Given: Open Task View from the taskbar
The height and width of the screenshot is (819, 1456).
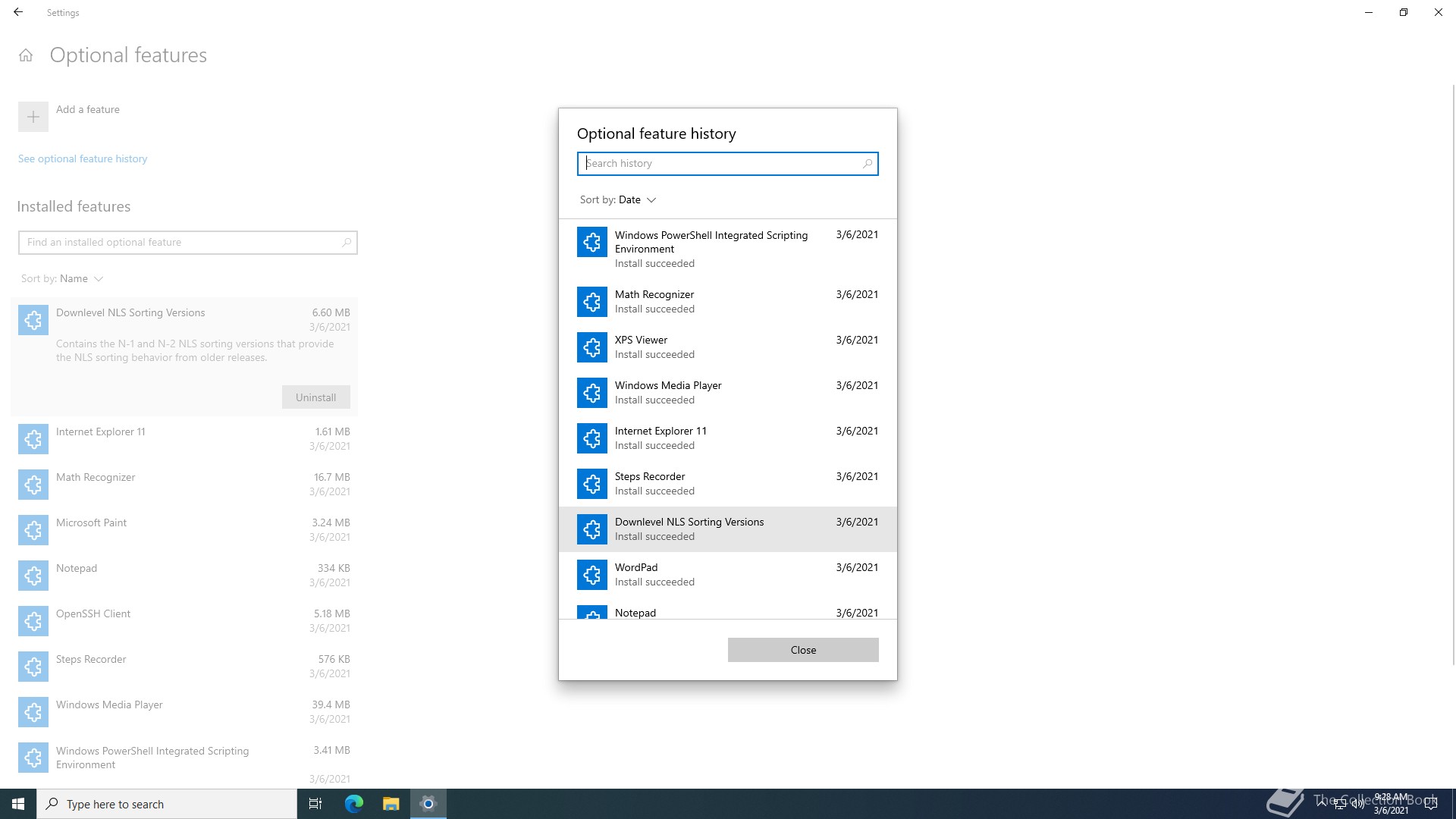Looking at the screenshot, I should pyautogui.click(x=315, y=804).
